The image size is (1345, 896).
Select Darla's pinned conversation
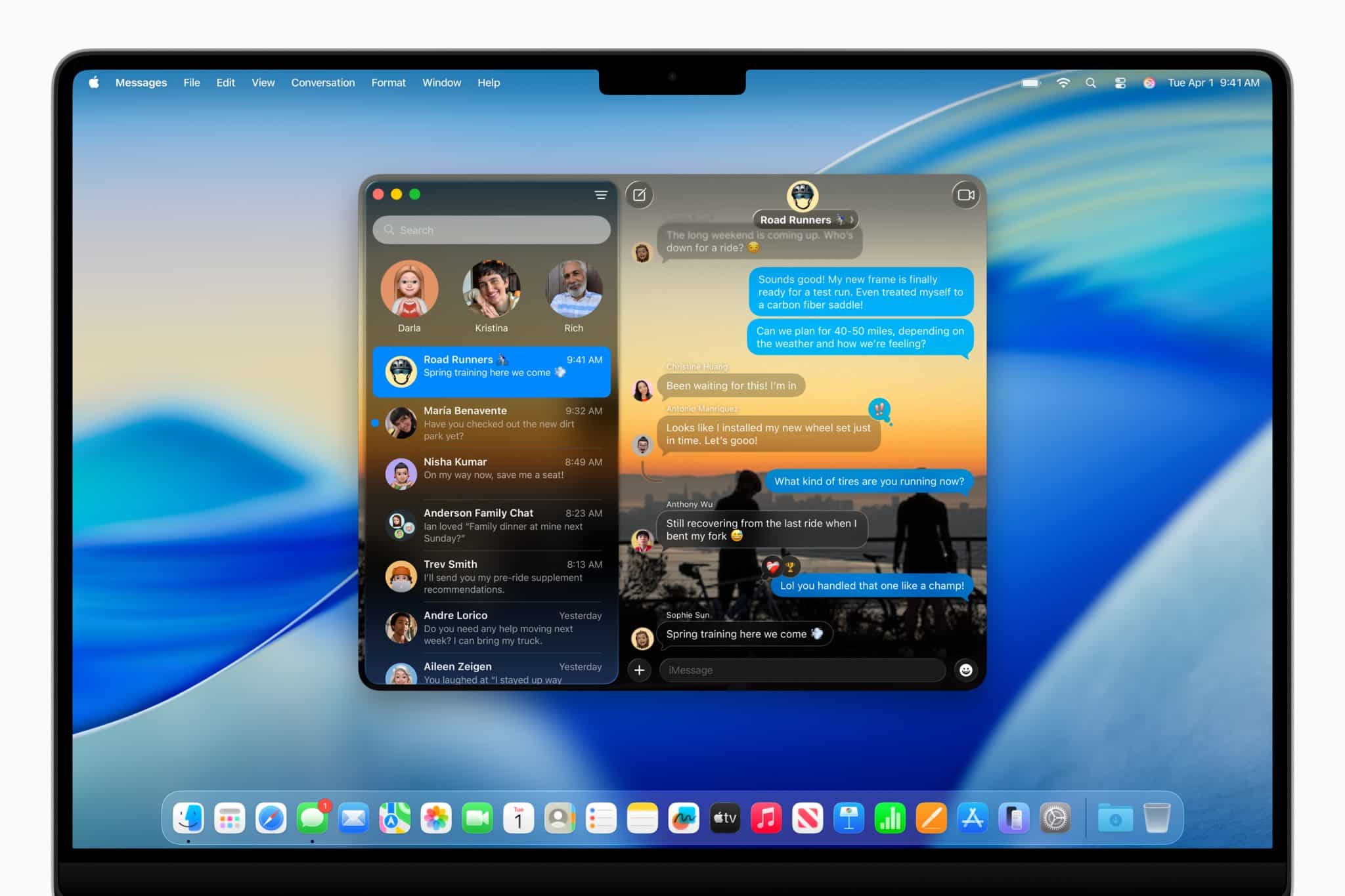[408, 289]
